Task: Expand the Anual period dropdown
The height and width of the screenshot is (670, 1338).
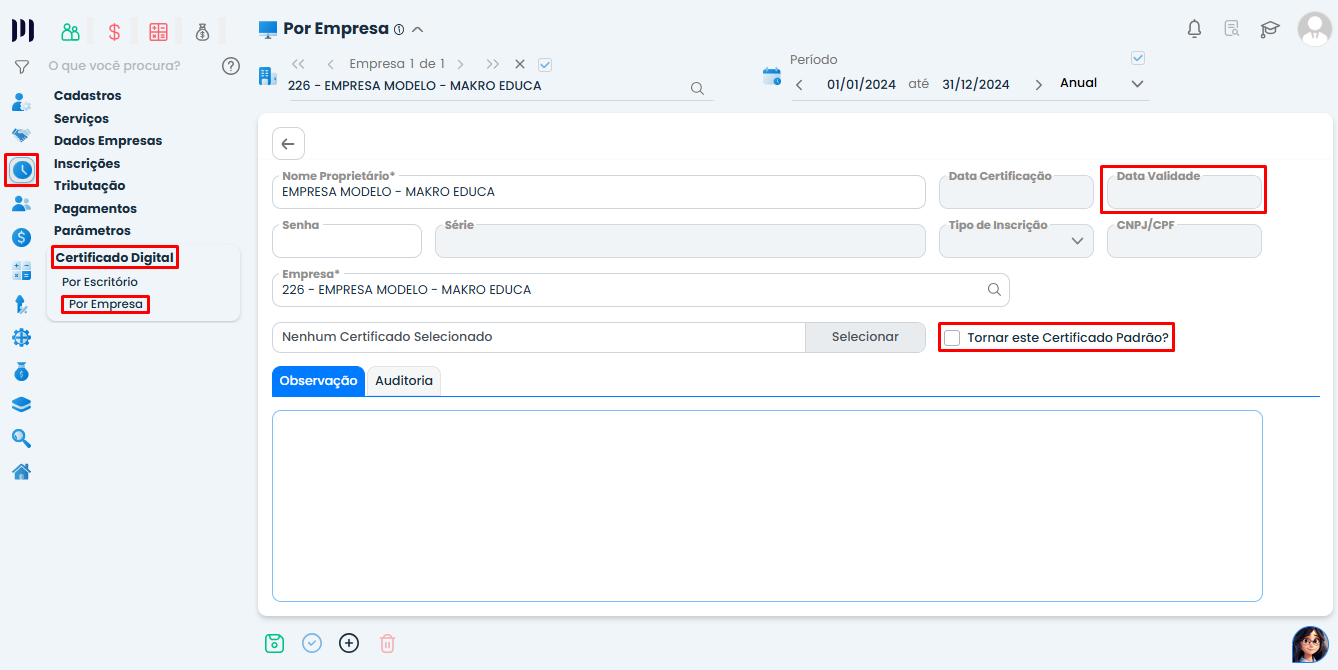Action: tap(1137, 84)
